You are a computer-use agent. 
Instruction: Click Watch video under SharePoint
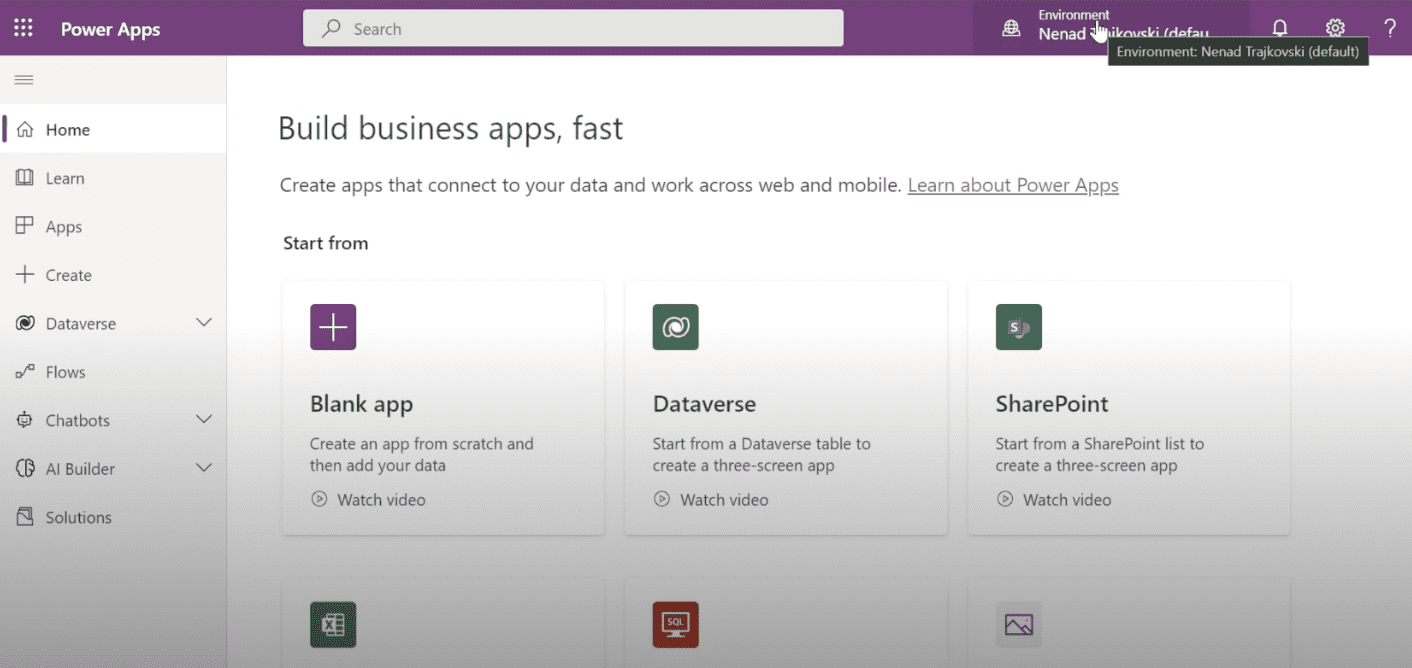(x=1067, y=499)
